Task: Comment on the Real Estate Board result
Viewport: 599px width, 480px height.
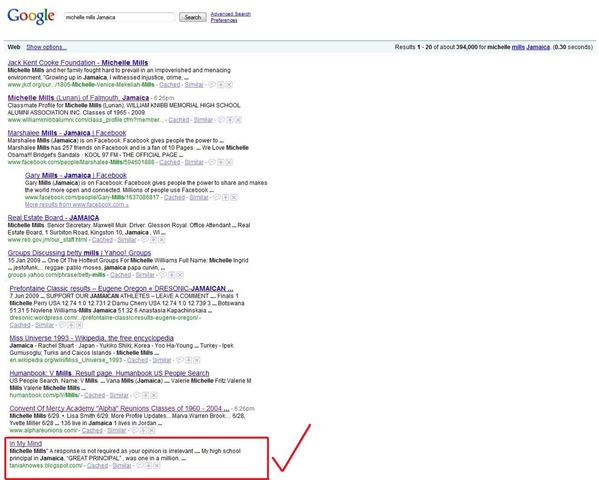Action: click(145, 240)
